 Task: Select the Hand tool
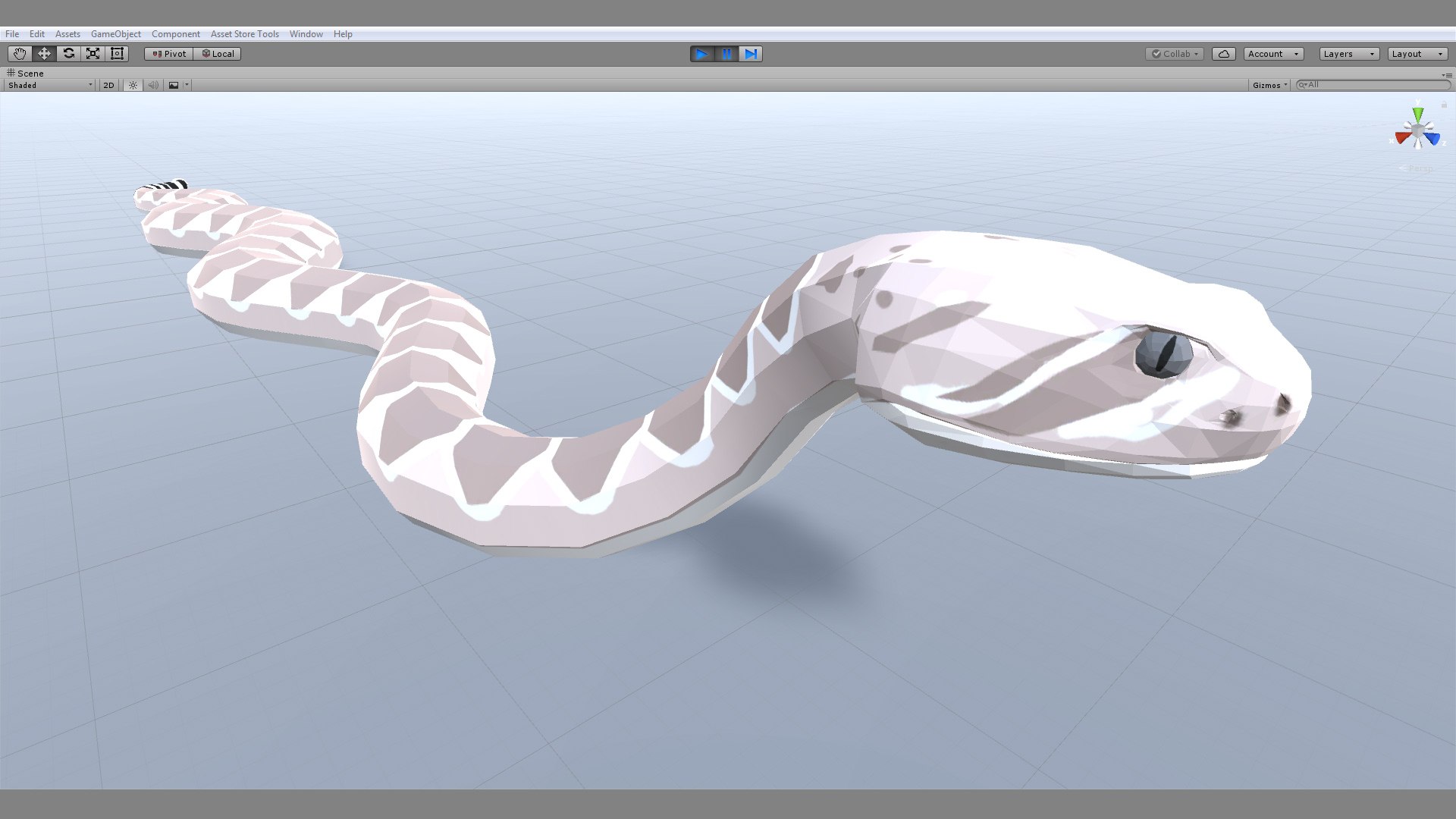(20, 54)
